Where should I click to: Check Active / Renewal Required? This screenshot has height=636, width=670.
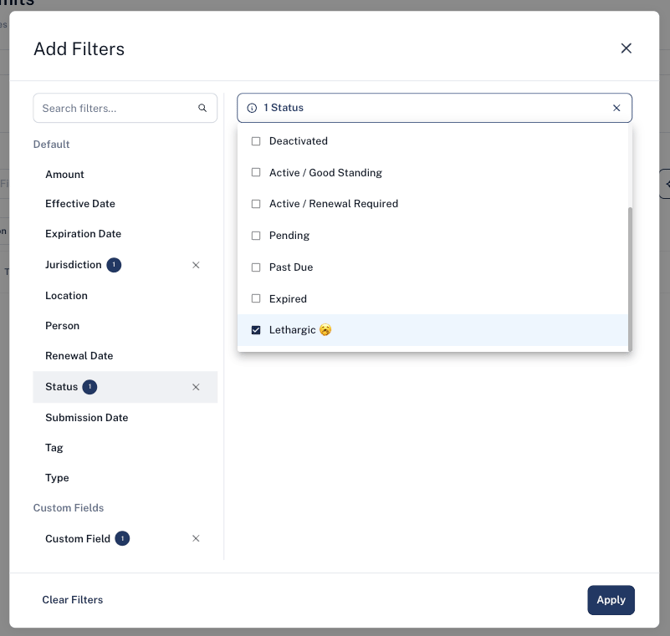point(256,204)
